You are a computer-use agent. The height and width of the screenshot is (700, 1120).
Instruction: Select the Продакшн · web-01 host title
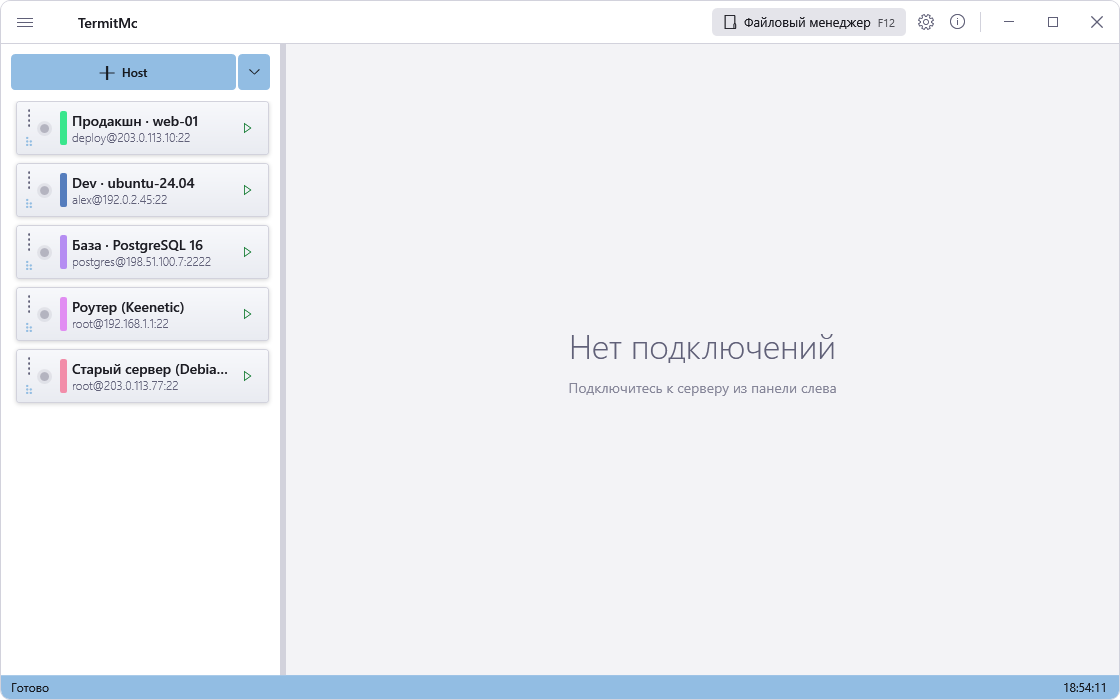point(135,121)
